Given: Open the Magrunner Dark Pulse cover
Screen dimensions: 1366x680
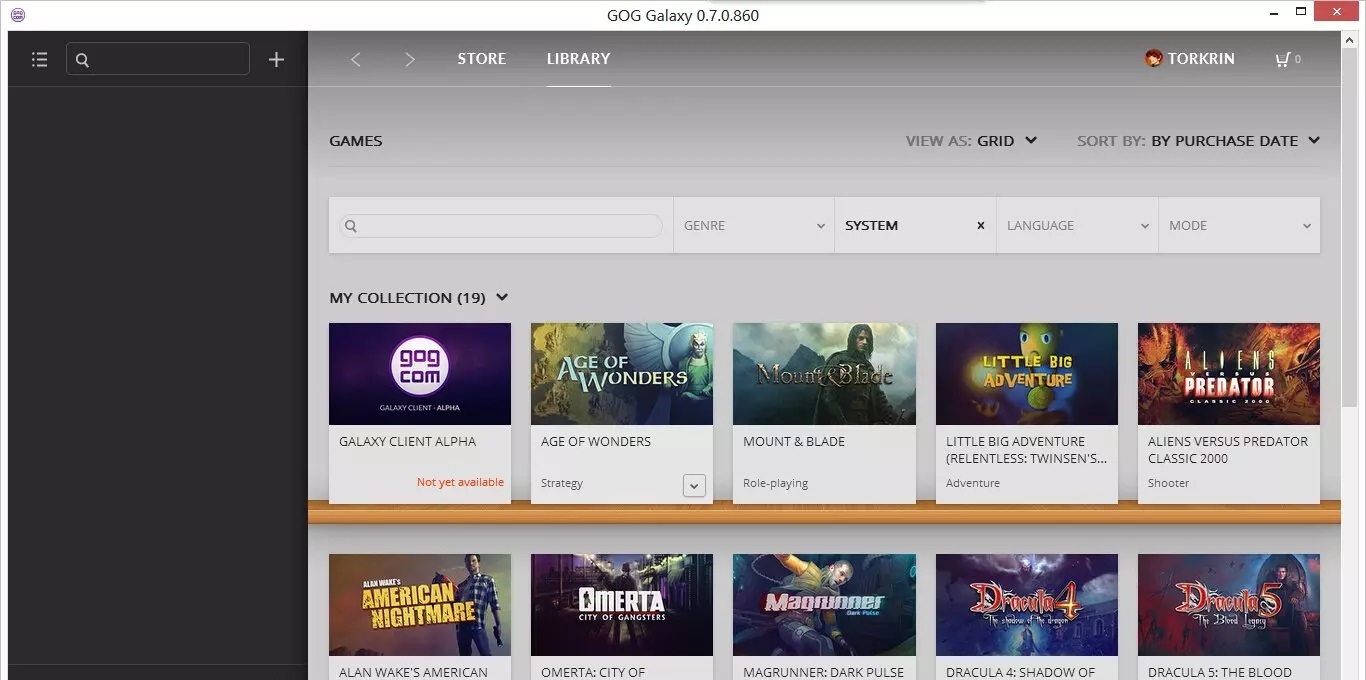Looking at the screenshot, I should [824, 605].
